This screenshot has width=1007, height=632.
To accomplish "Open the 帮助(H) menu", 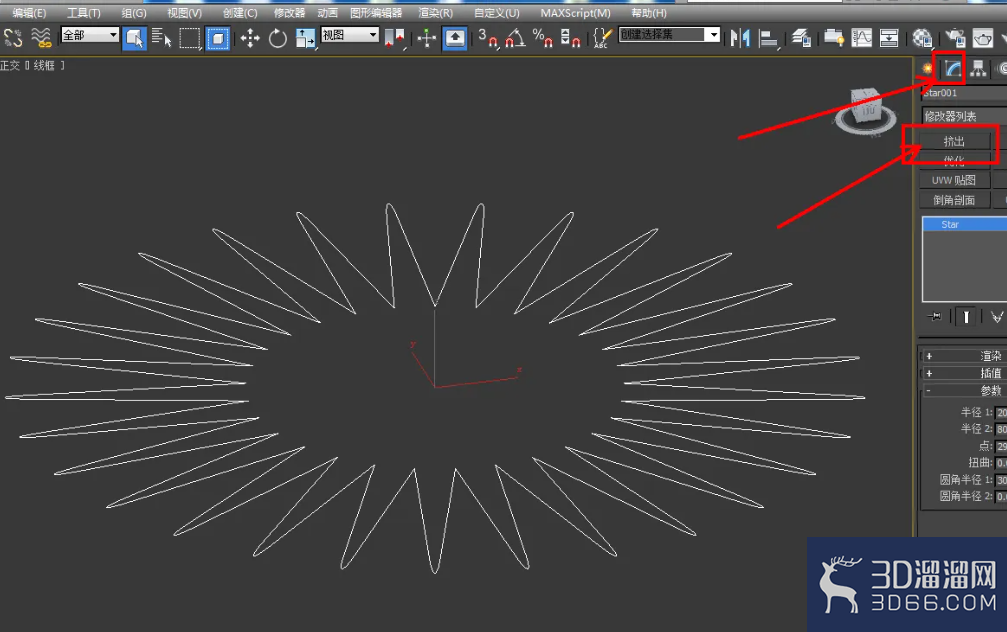I will tap(649, 13).
